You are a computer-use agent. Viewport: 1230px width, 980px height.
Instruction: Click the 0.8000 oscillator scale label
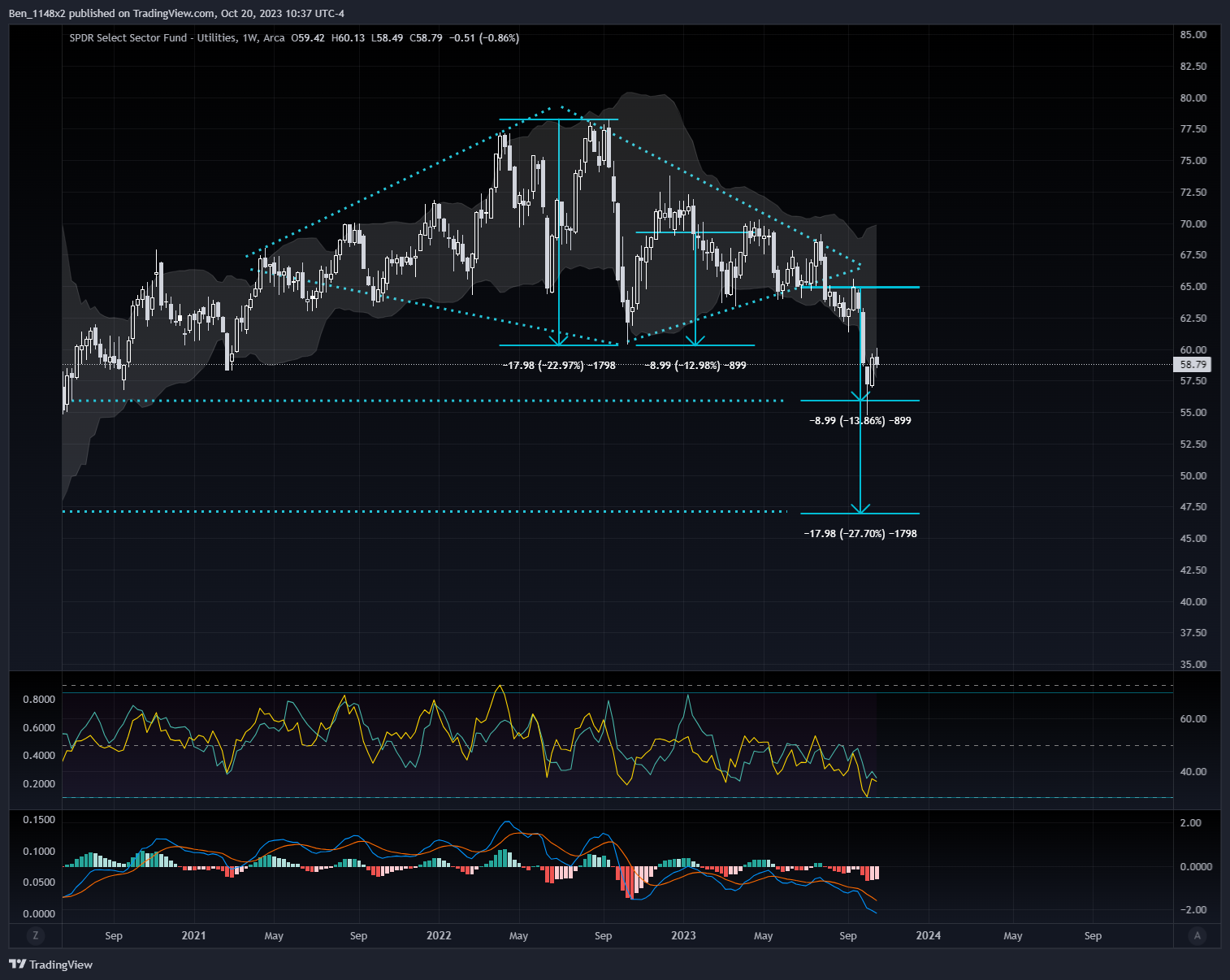(39, 700)
